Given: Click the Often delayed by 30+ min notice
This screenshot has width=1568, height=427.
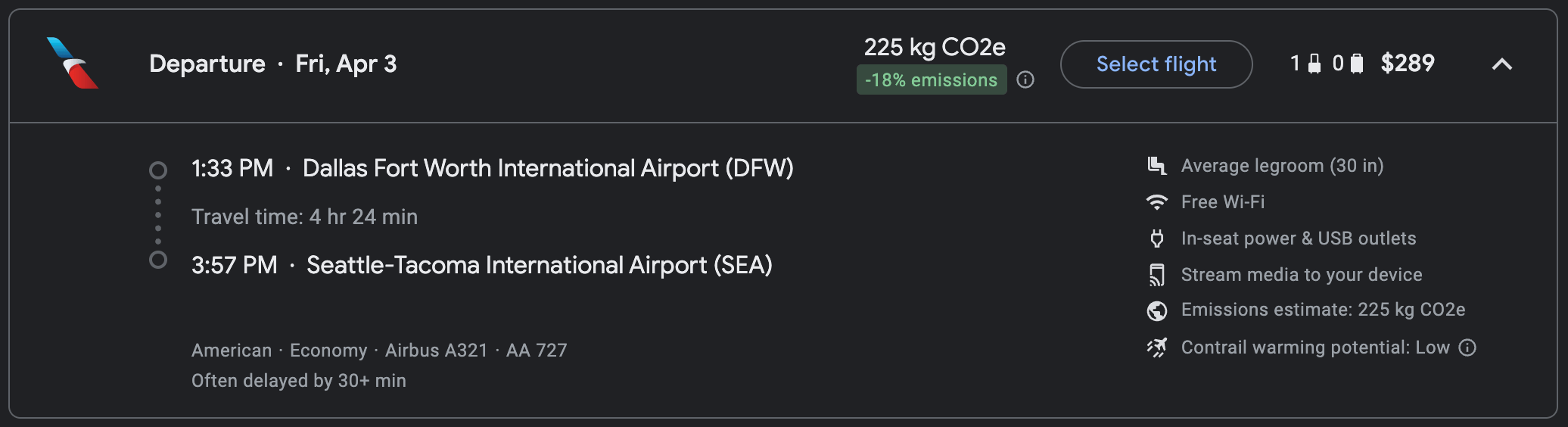Looking at the screenshot, I should [x=298, y=381].
